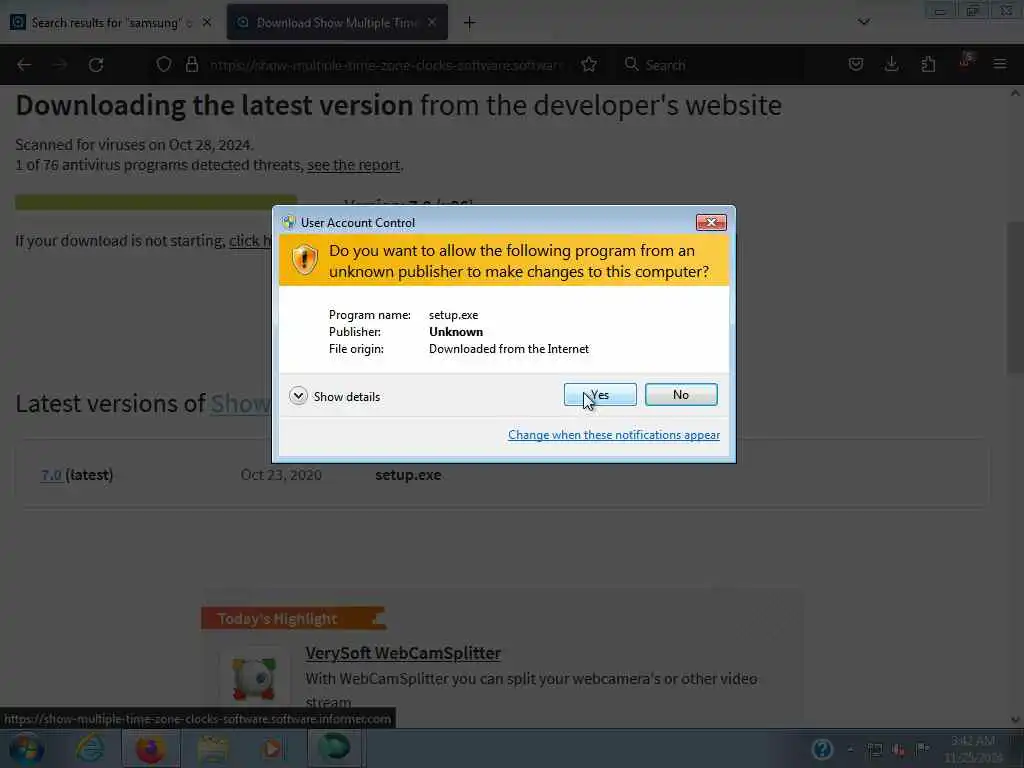Close the User Account Control dialog

(x=711, y=223)
